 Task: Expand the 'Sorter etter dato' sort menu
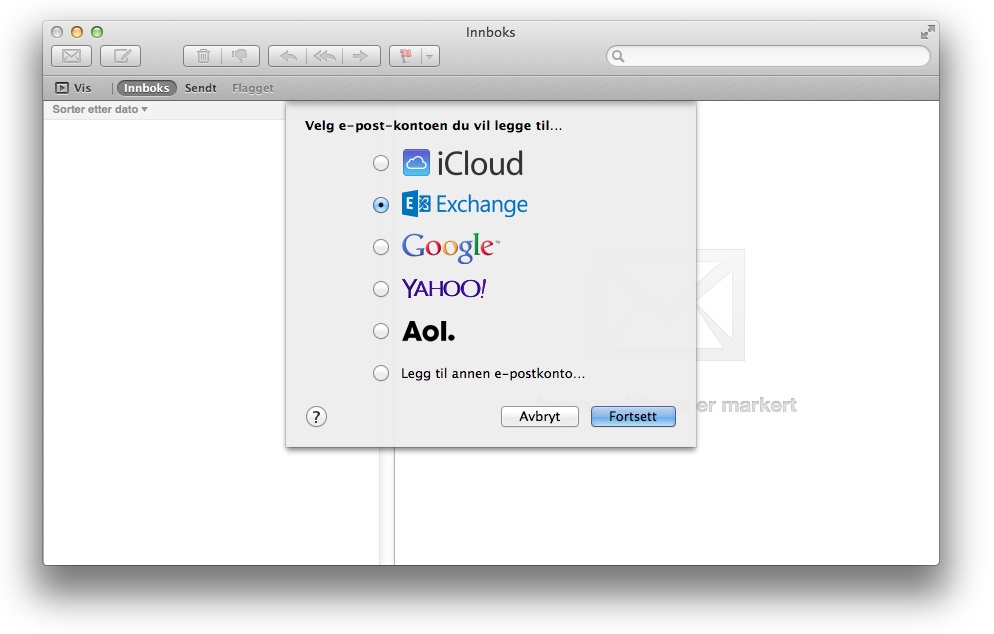100,109
